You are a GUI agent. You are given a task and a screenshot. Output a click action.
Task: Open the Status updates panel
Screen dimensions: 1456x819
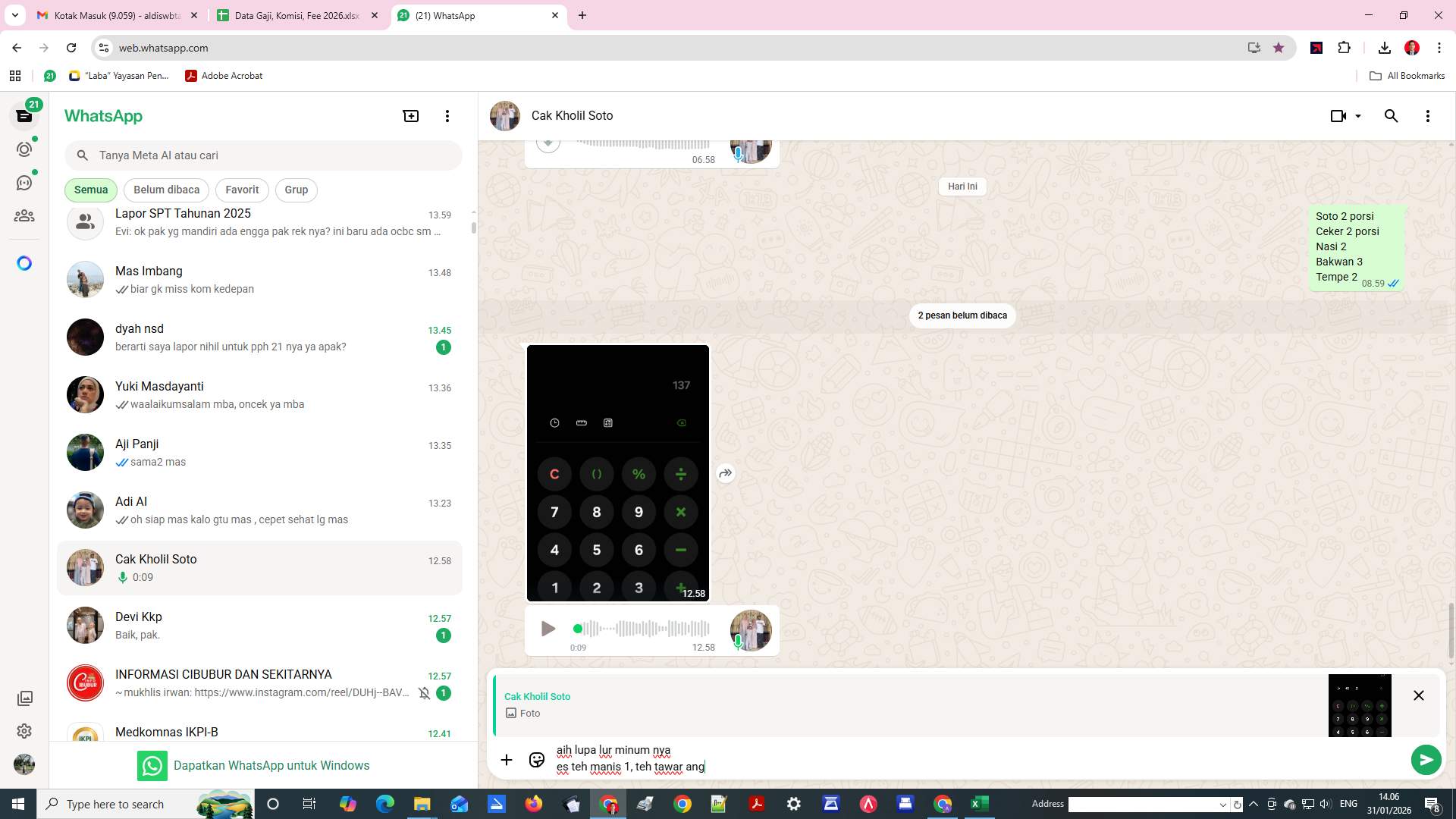pos(24,149)
